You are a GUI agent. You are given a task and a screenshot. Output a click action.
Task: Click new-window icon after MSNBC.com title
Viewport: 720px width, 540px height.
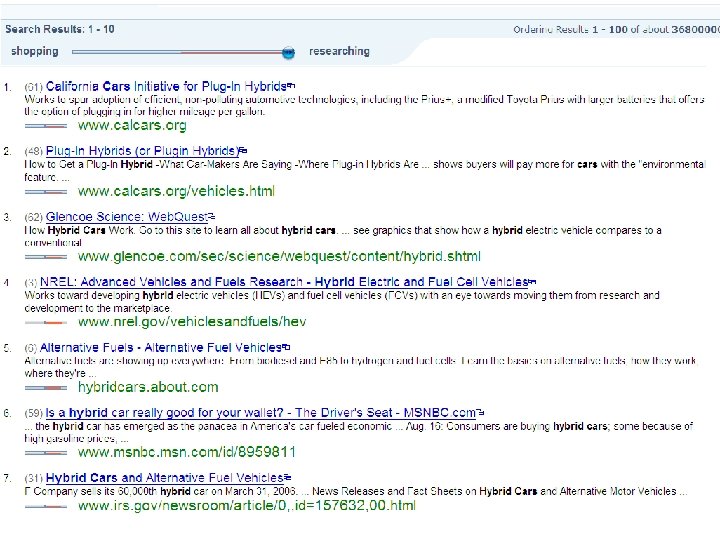(x=480, y=412)
